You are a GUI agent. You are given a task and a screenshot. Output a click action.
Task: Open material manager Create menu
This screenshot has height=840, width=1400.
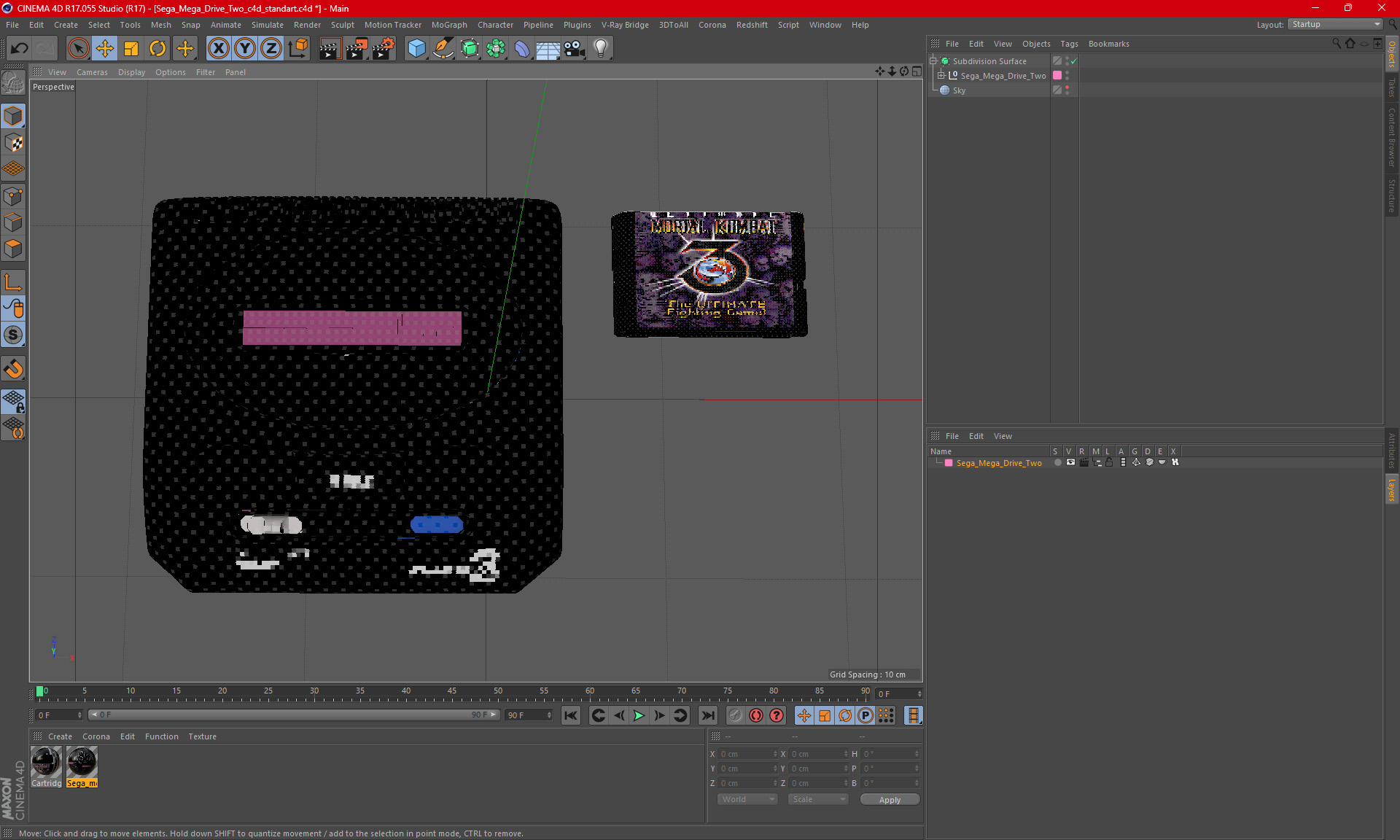click(x=60, y=736)
